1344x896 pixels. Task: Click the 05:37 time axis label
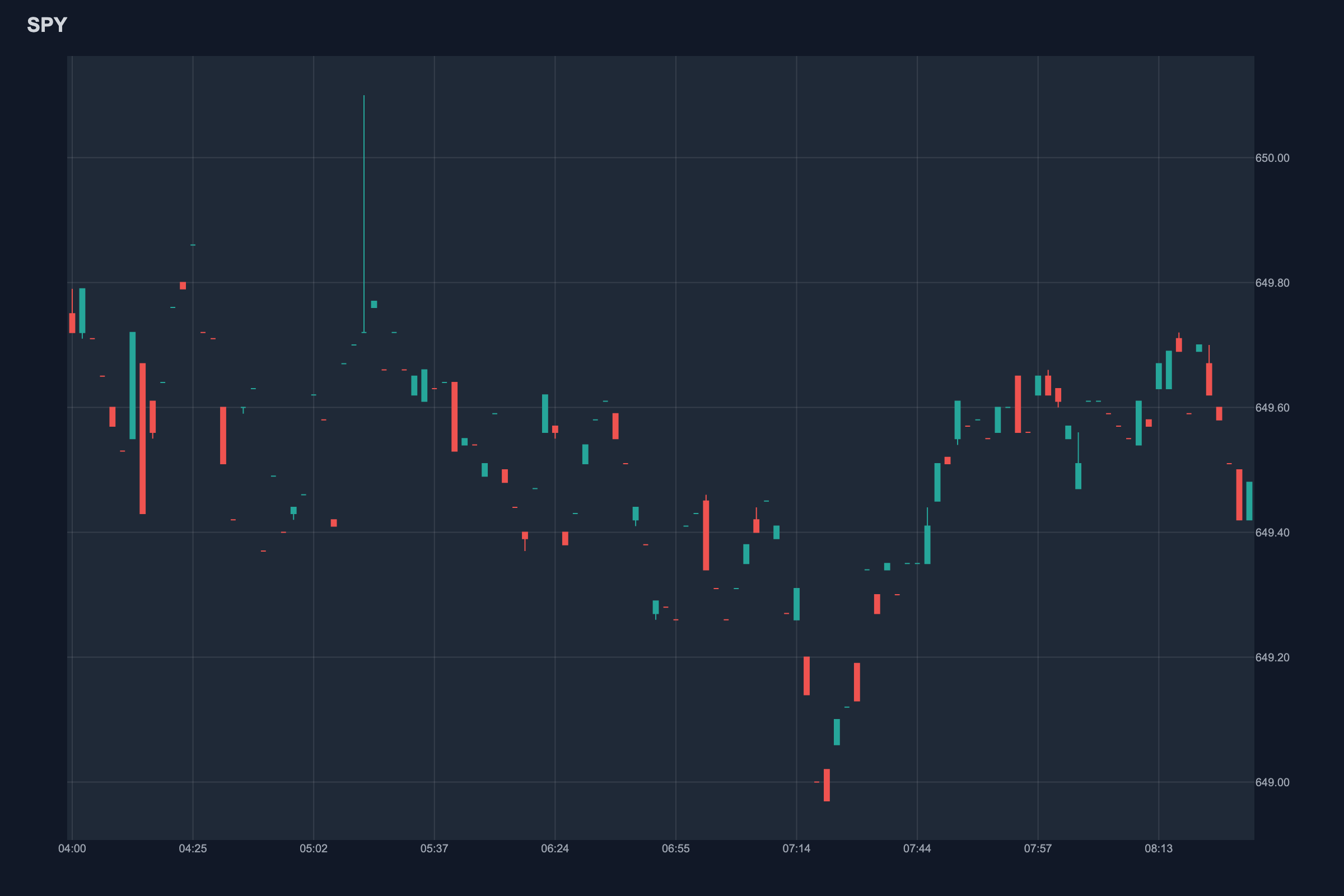(435, 848)
